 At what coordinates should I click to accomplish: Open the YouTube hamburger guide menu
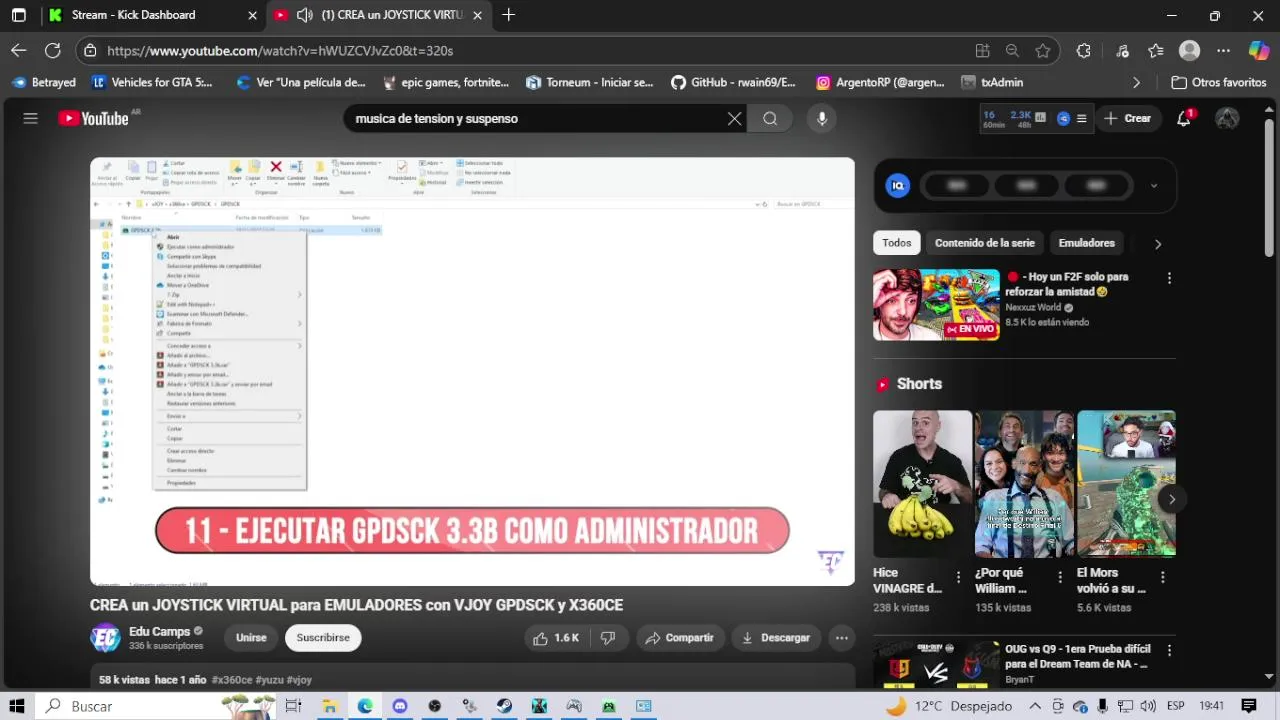(x=30, y=118)
